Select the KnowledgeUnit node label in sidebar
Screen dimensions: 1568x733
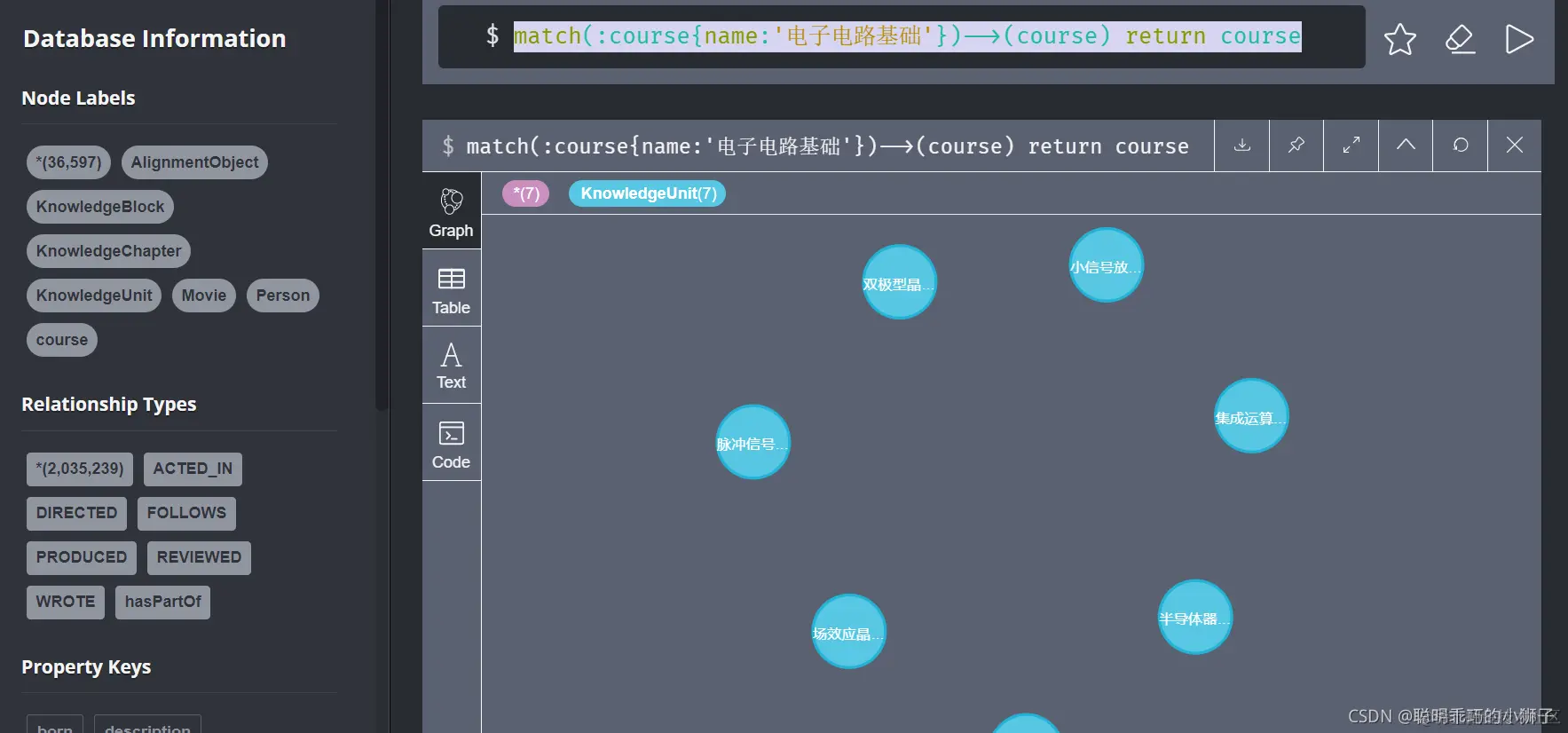click(x=94, y=296)
